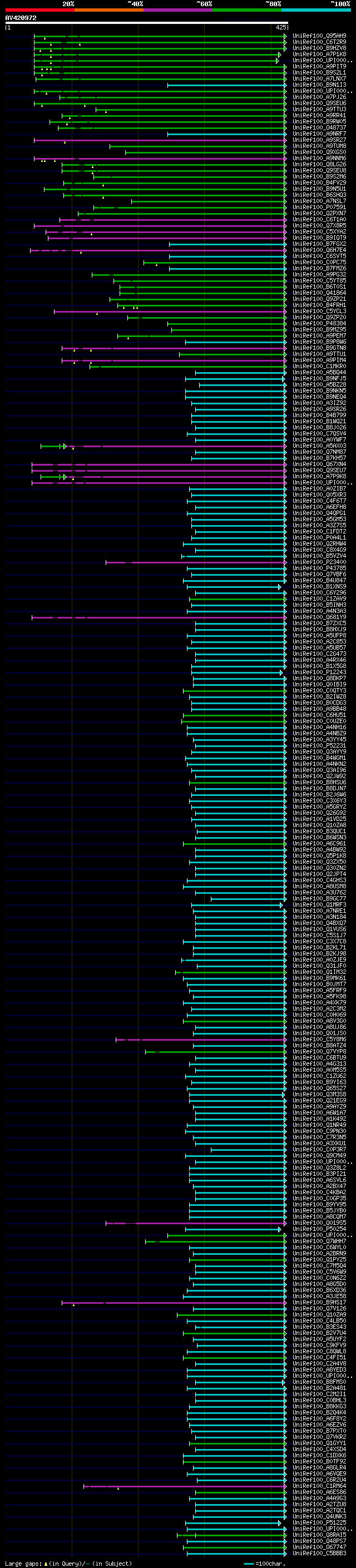Click the green ~80% identity color segment

coord(246,10)
